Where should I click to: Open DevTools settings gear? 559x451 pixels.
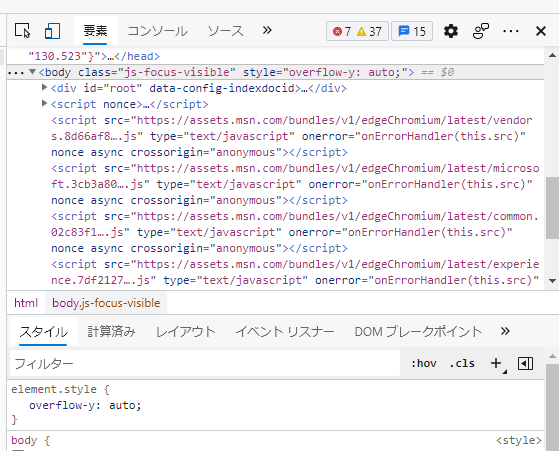click(451, 31)
